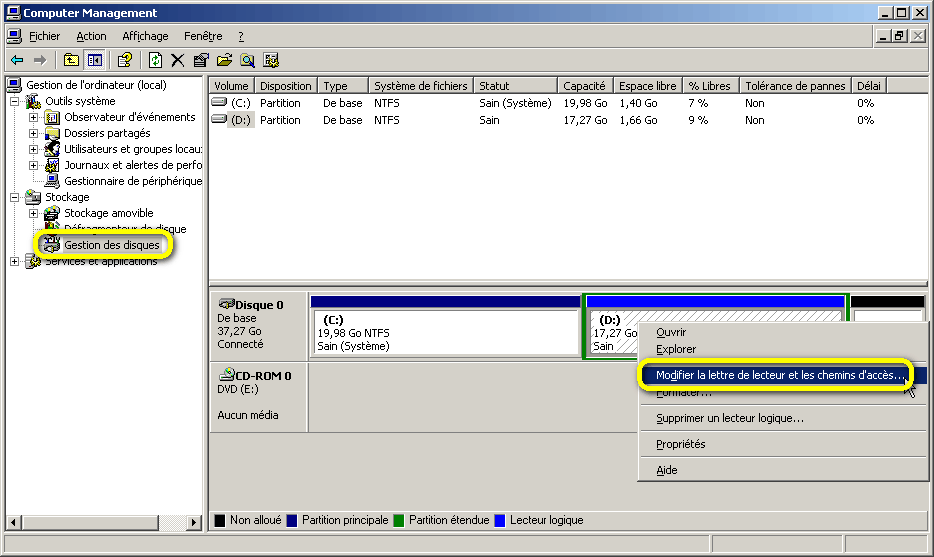Expand Journaux et alertes de performance node

33,165
